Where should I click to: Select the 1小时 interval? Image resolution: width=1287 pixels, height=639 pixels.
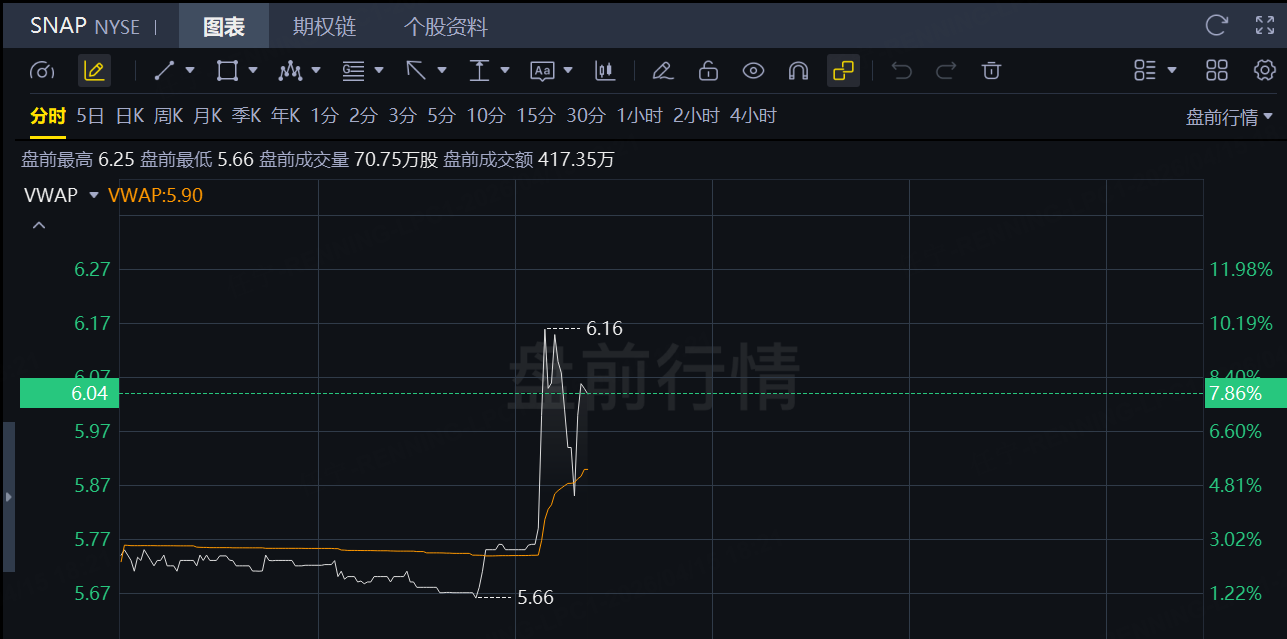pyautogui.click(x=640, y=116)
